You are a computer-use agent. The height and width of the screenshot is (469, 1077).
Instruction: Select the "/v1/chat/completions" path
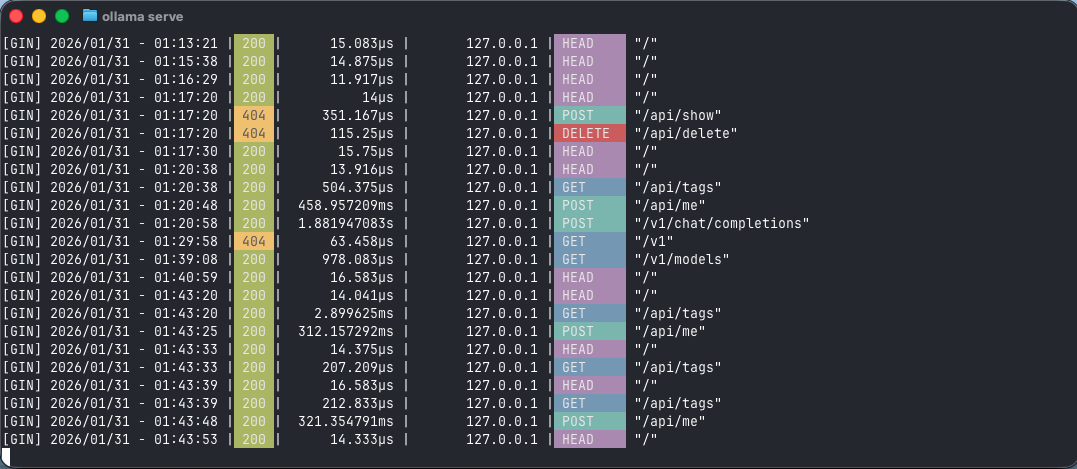[722, 223]
